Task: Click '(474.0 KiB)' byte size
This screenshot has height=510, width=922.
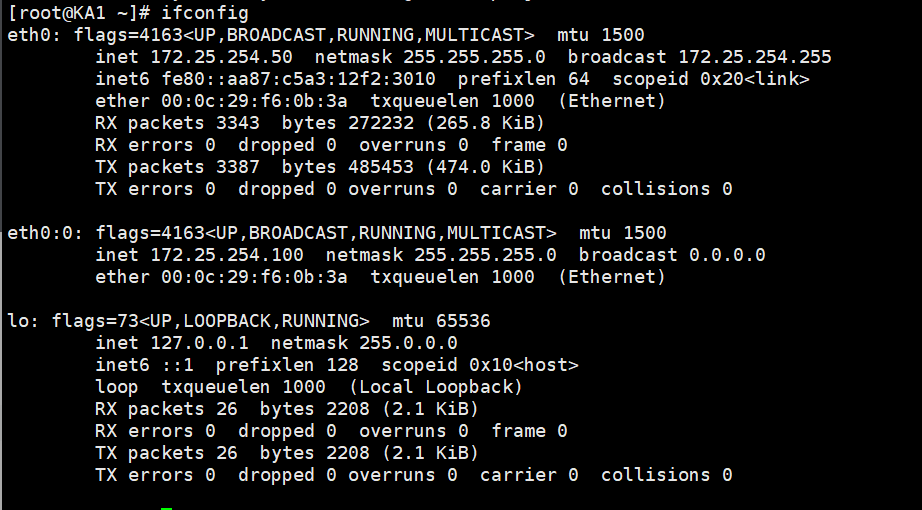Action: 486,167
